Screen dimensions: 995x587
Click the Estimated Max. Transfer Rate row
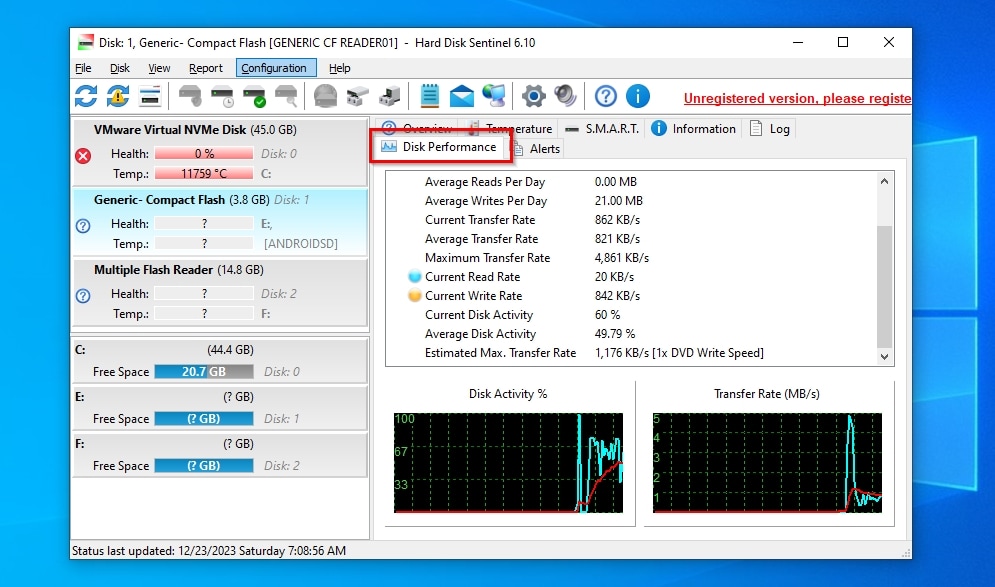[631, 353]
